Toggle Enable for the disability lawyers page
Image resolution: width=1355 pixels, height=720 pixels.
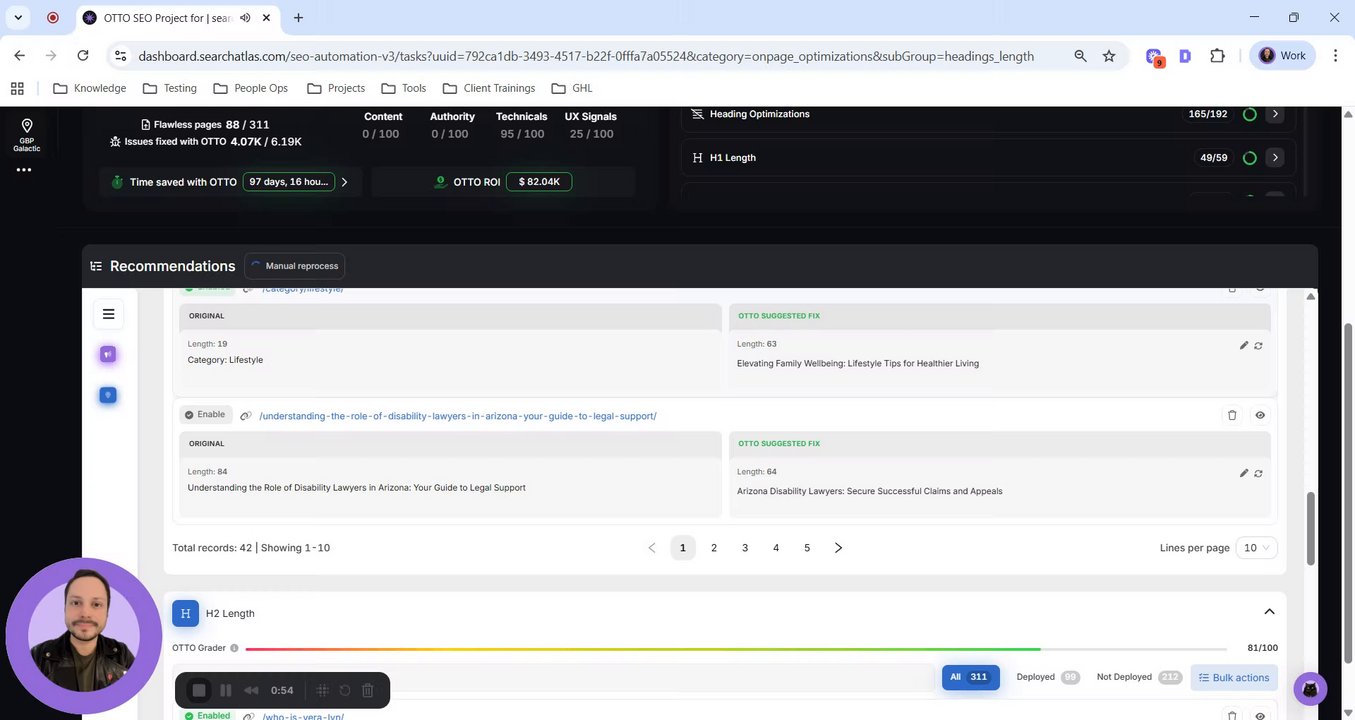tap(205, 414)
